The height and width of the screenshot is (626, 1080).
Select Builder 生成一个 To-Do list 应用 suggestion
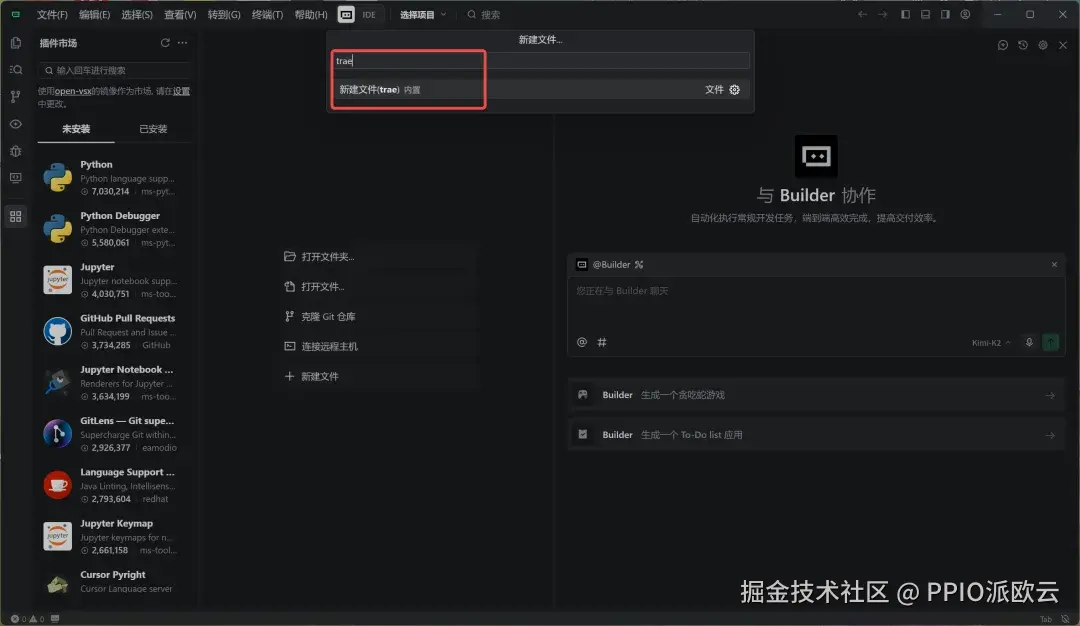tap(816, 435)
